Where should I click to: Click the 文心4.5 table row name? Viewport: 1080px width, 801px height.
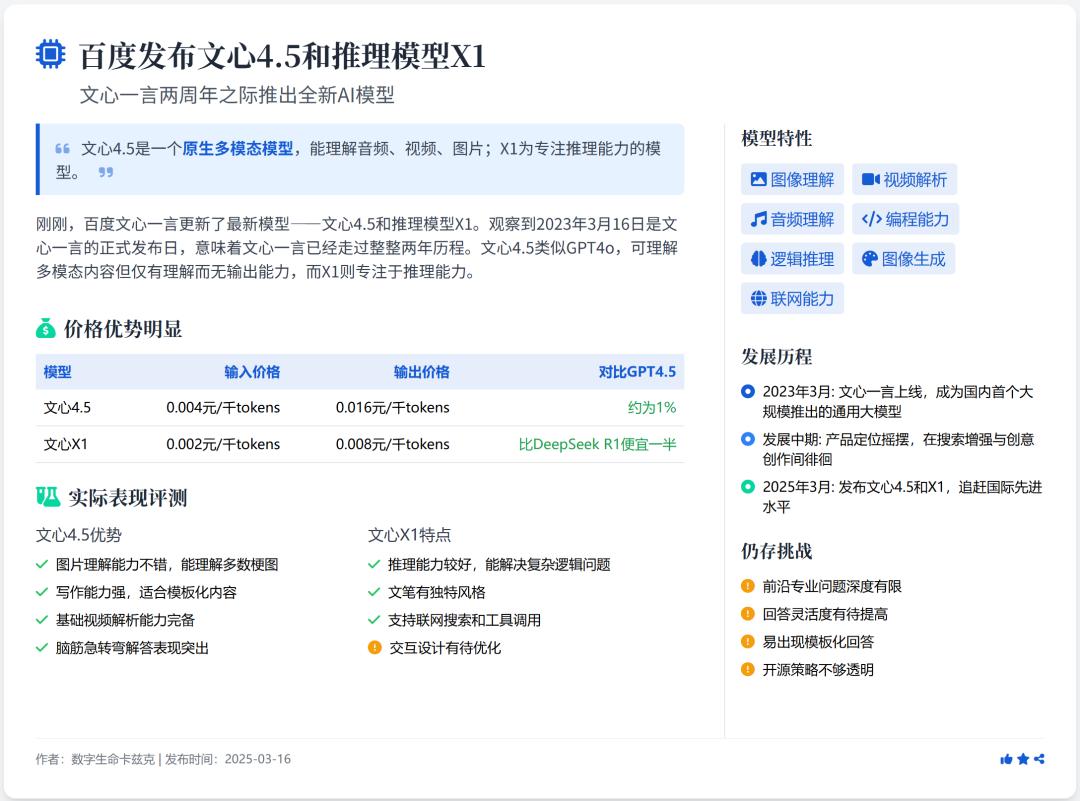tap(67, 408)
